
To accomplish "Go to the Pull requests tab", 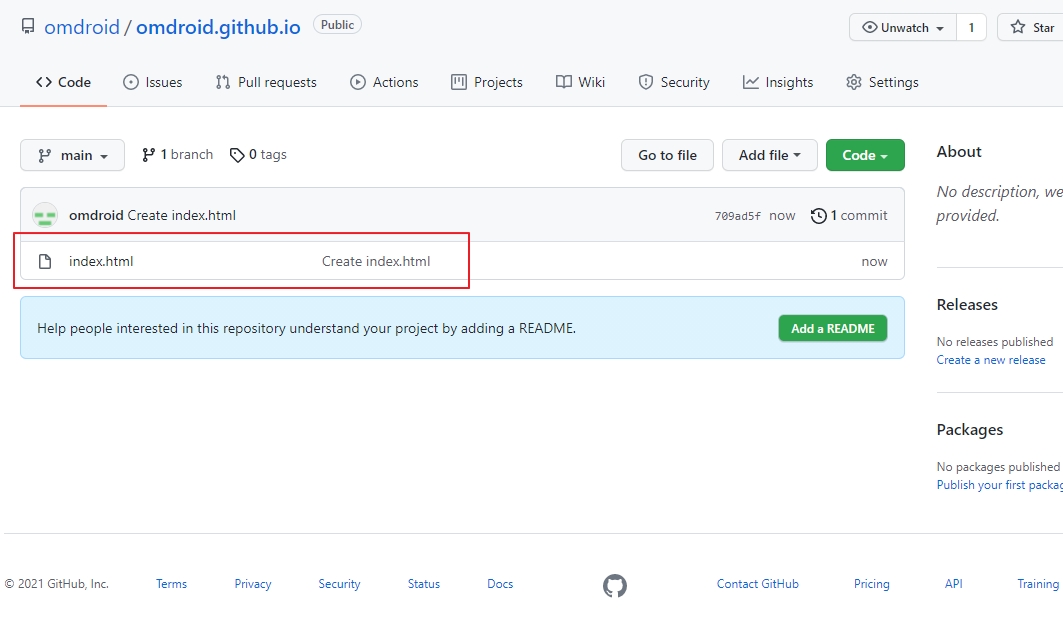I will pos(266,82).
